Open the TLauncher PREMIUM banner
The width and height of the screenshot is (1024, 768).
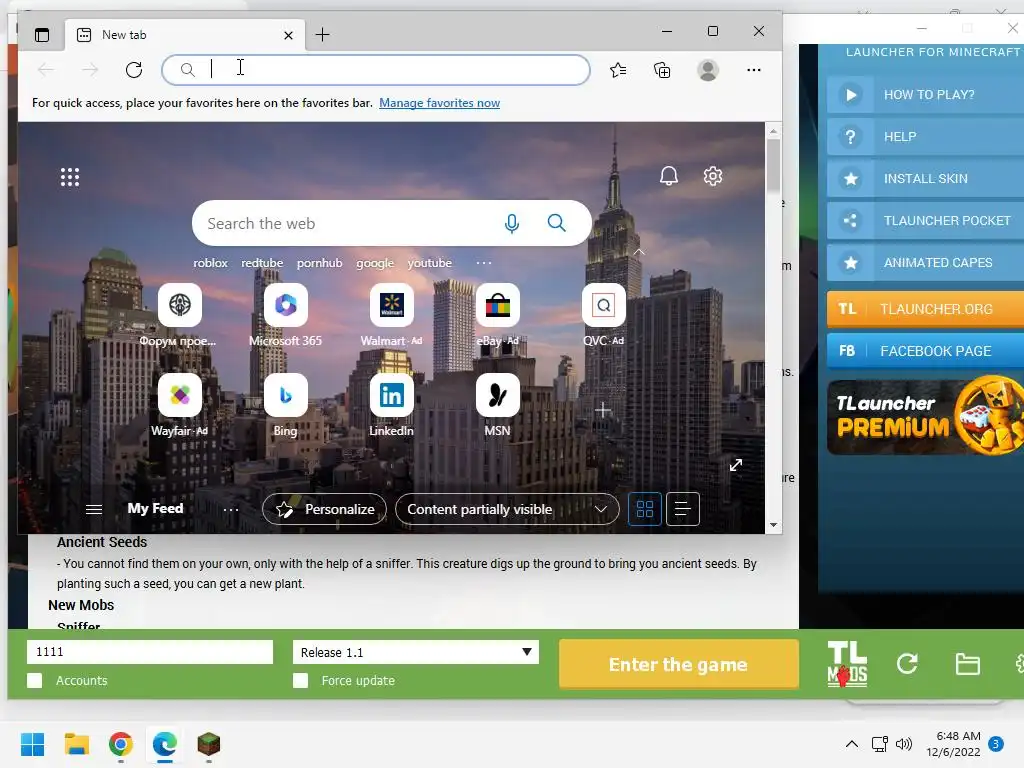925,417
